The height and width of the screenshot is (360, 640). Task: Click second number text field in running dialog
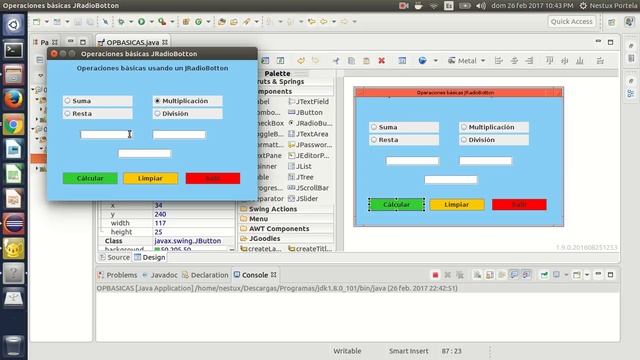(179, 134)
